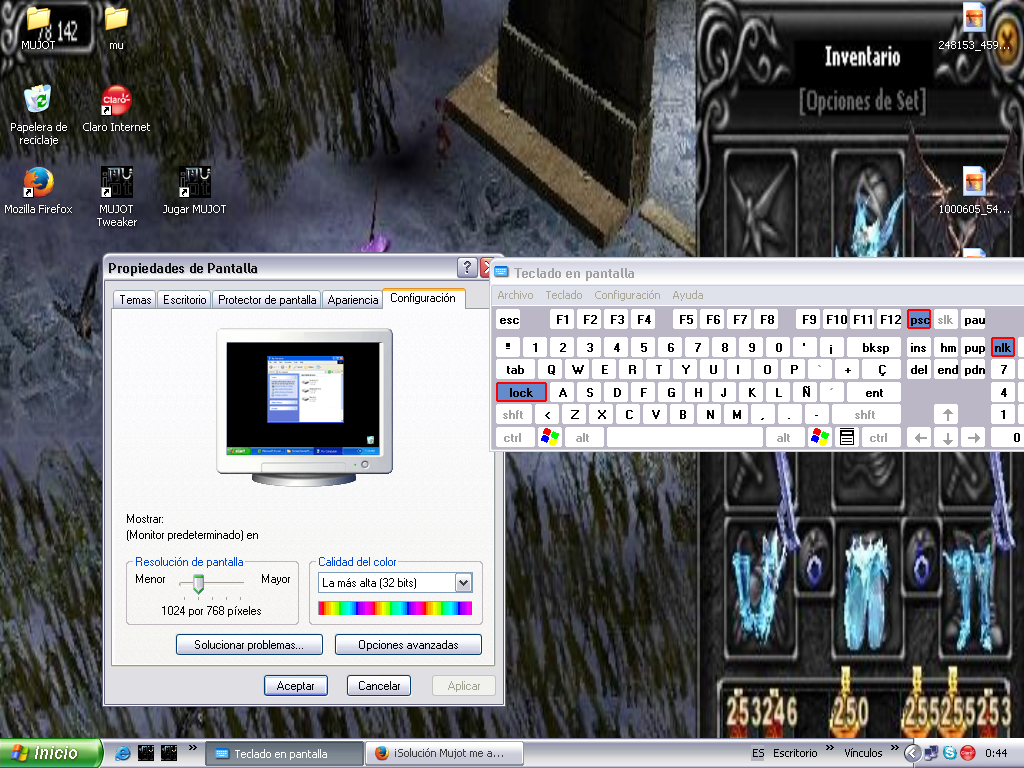Open the MUJOT Tweaker shortcut
This screenshot has height=768, width=1024.
(116, 183)
